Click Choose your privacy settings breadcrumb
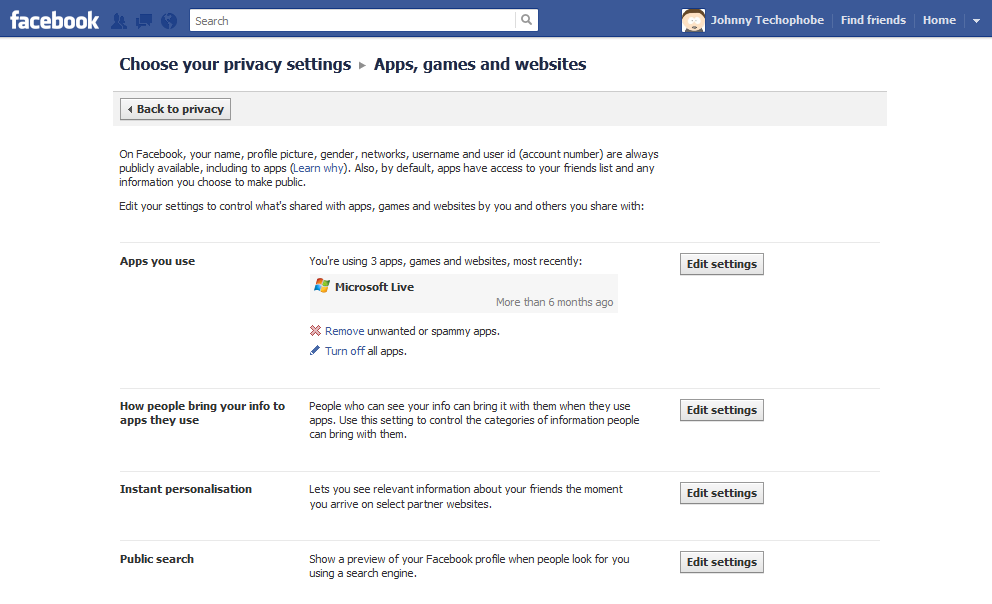This screenshot has height=604, width=992. tap(235, 65)
